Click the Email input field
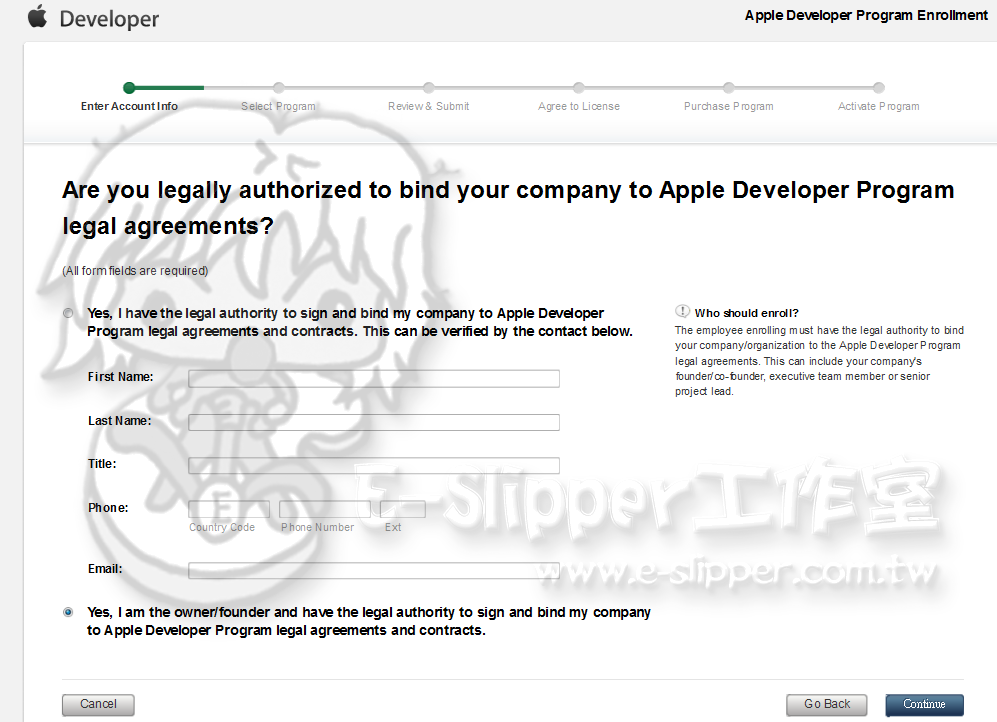The height and width of the screenshot is (722, 997). tap(373, 570)
